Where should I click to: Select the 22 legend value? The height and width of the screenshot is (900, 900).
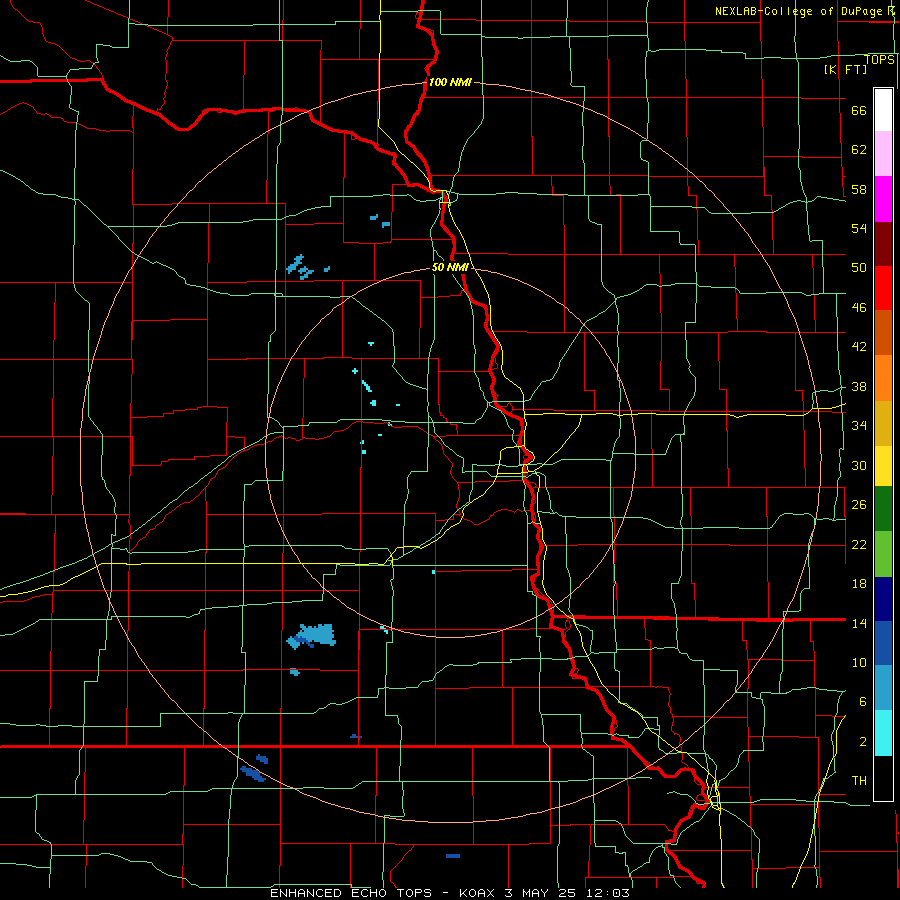pyautogui.click(x=859, y=544)
